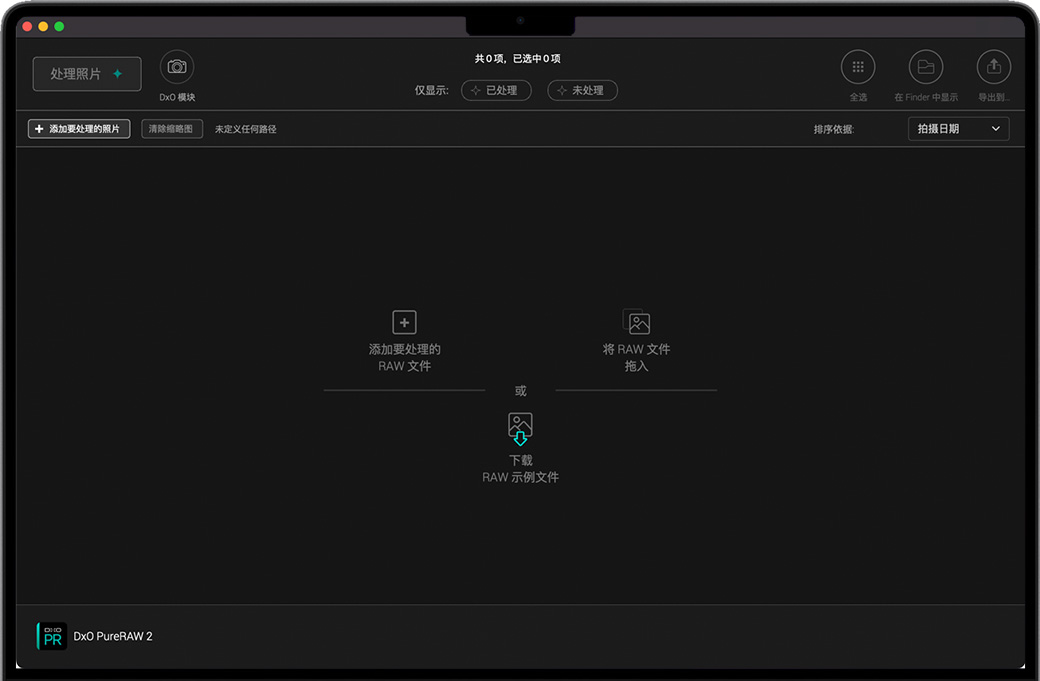Open the Export to (导出到) icon
This screenshot has width=1040, height=681.
993,67
